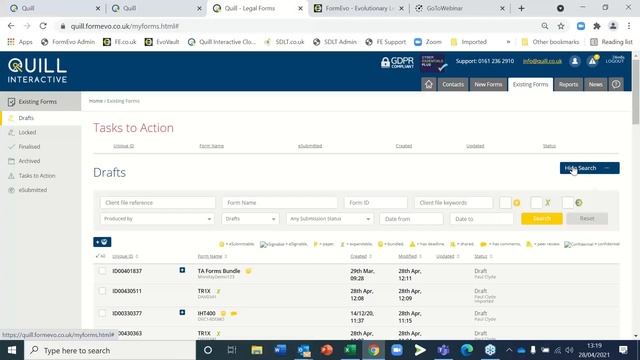Viewport: 640px width, 360px height.
Task: Tick the checkbox for ID00430511 row
Action: [x=102, y=291]
